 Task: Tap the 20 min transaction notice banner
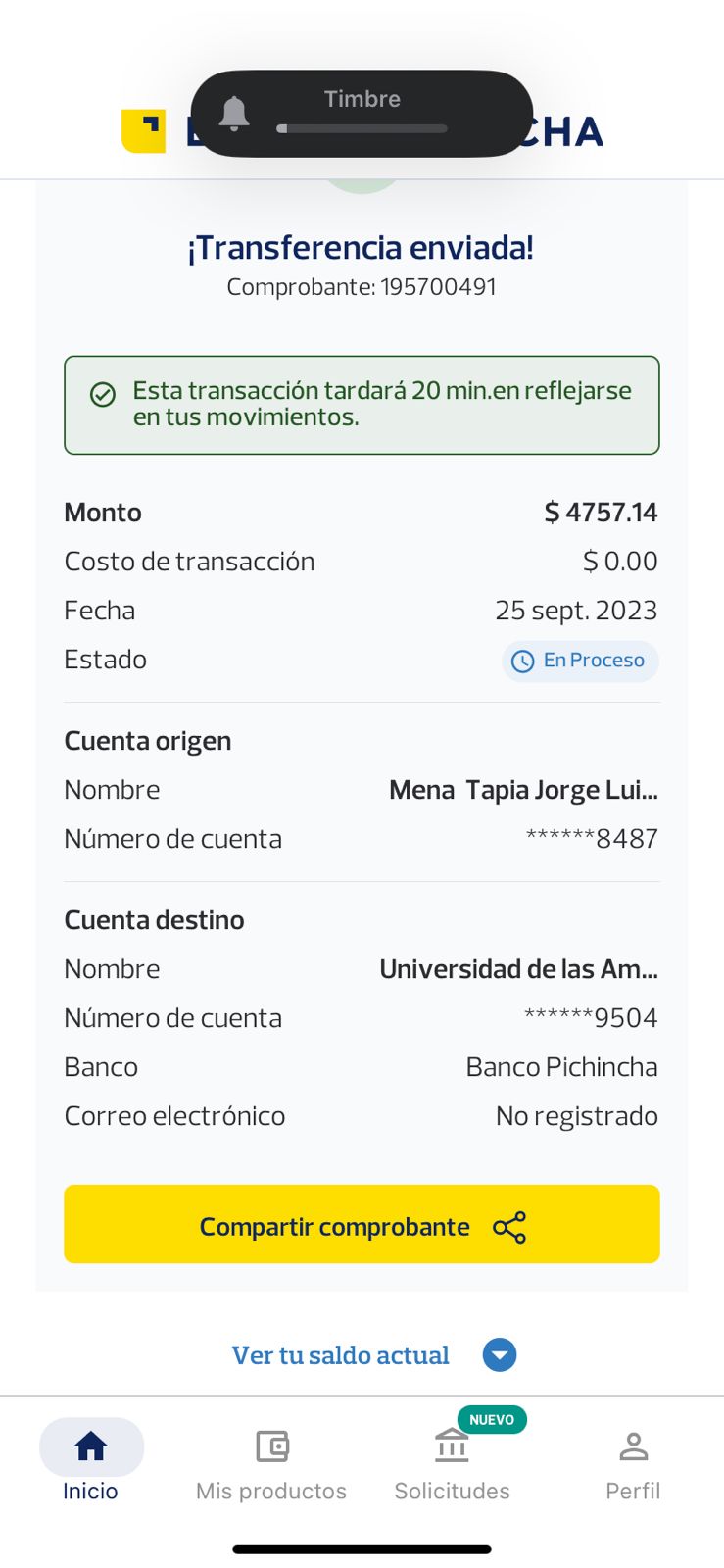(x=362, y=405)
